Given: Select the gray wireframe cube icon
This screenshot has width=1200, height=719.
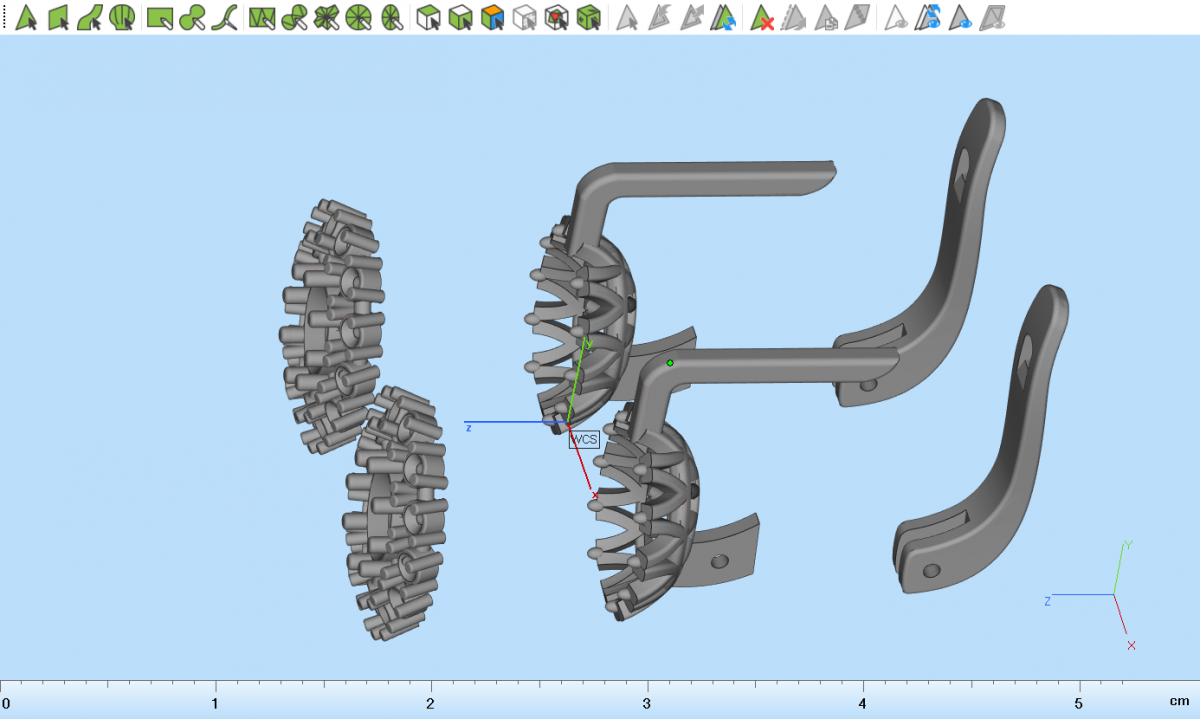Looking at the screenshot, I should click(x=524, y=17).
